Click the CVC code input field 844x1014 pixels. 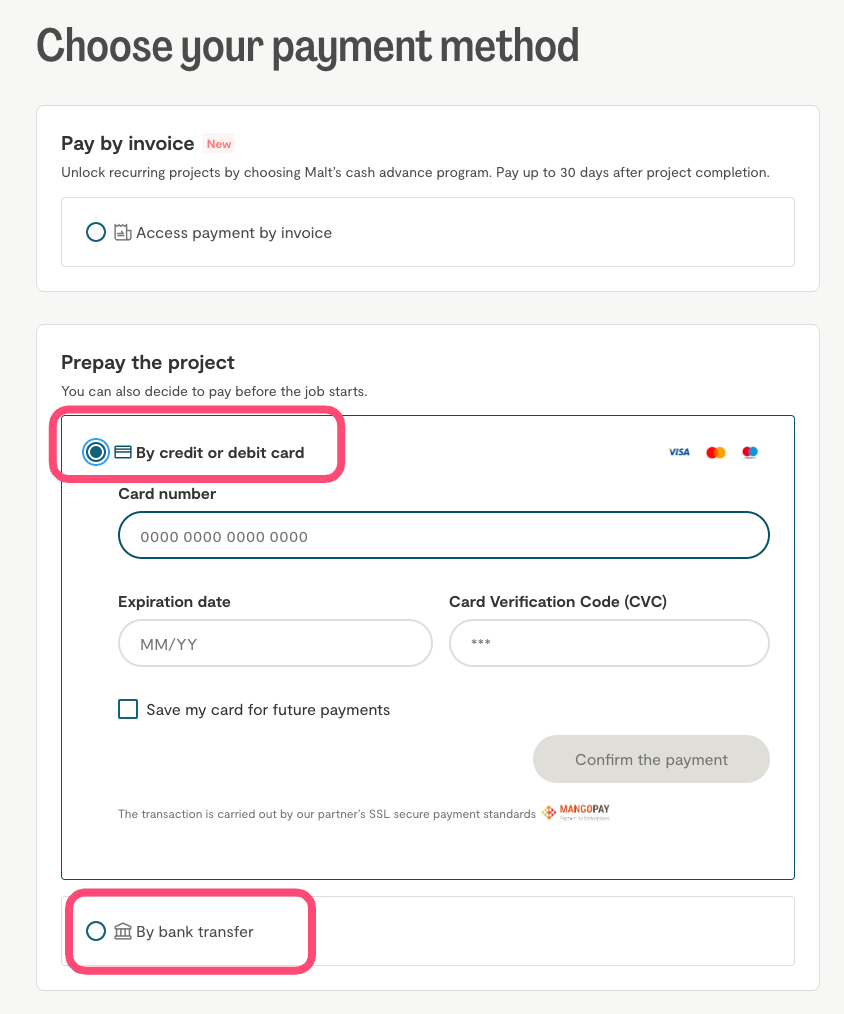(609, 644)
